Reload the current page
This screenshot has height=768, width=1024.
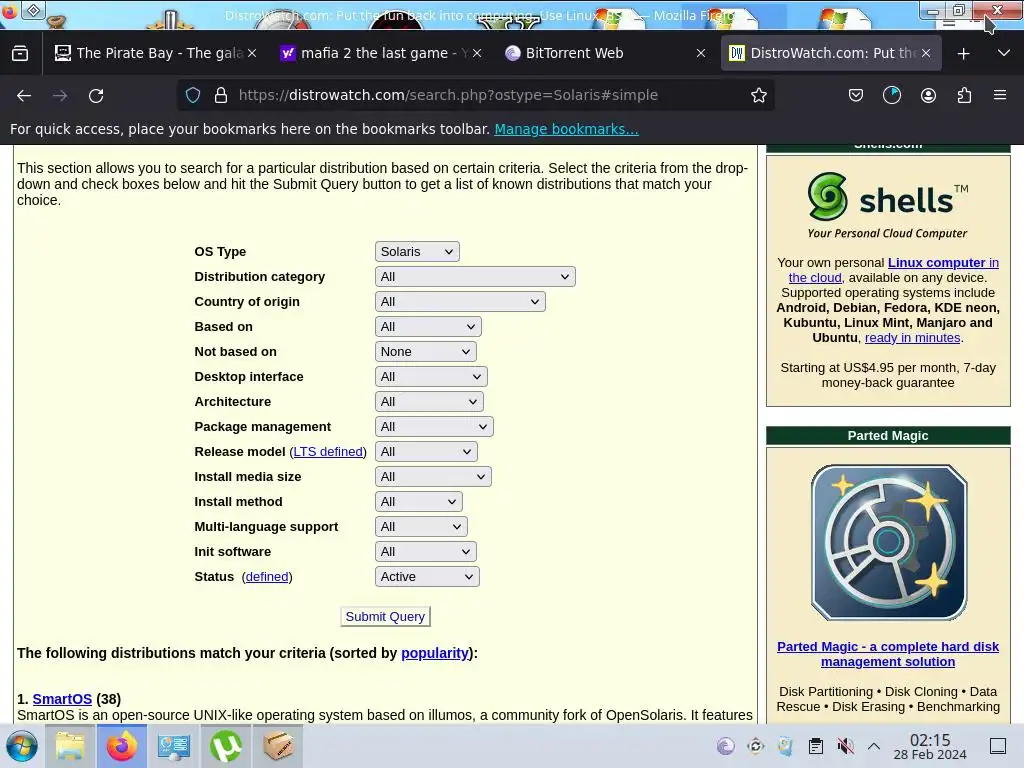click(96, 95)
